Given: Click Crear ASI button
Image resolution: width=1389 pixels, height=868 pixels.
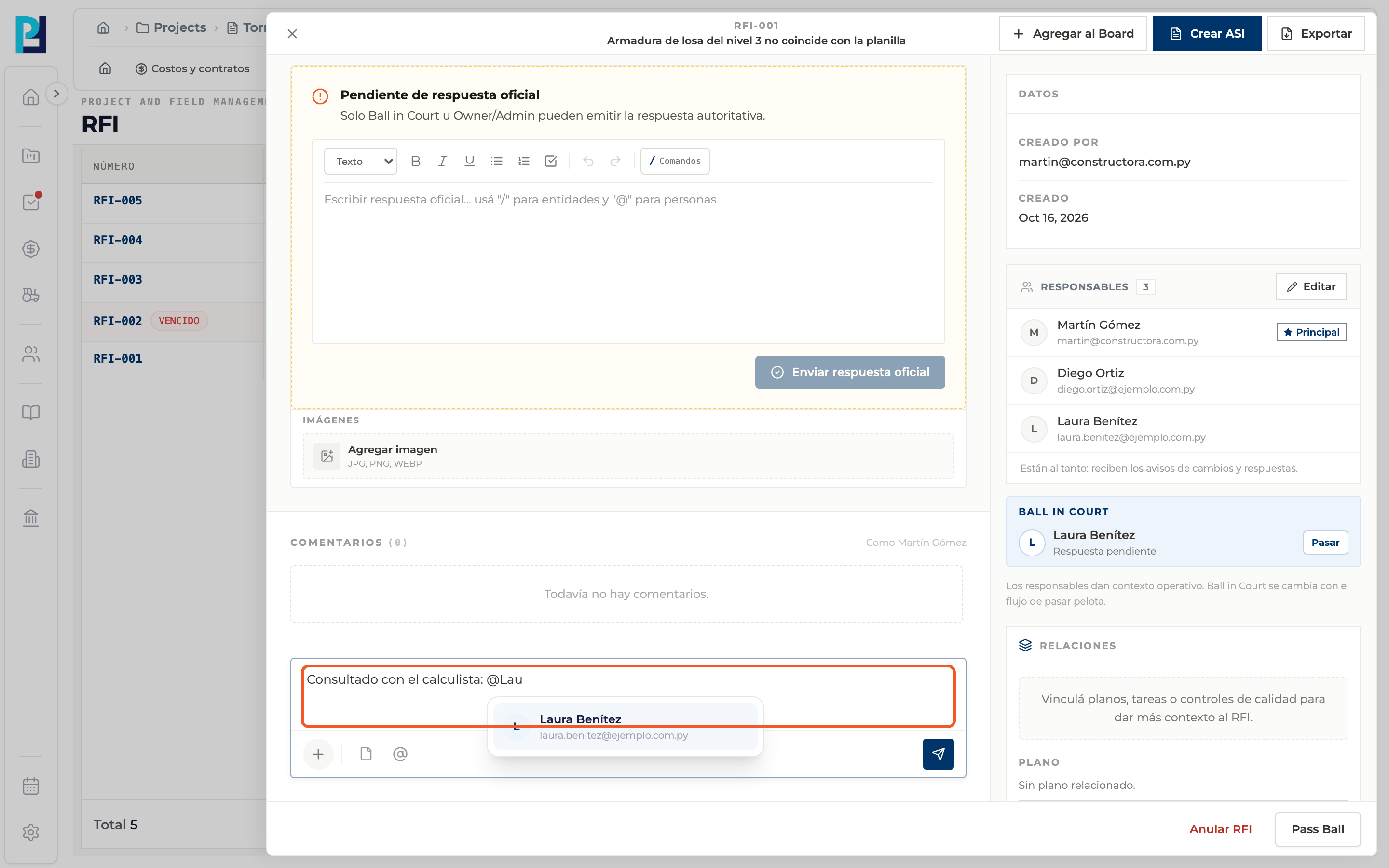Looking at the screenshot, I should pos(1207,34).
